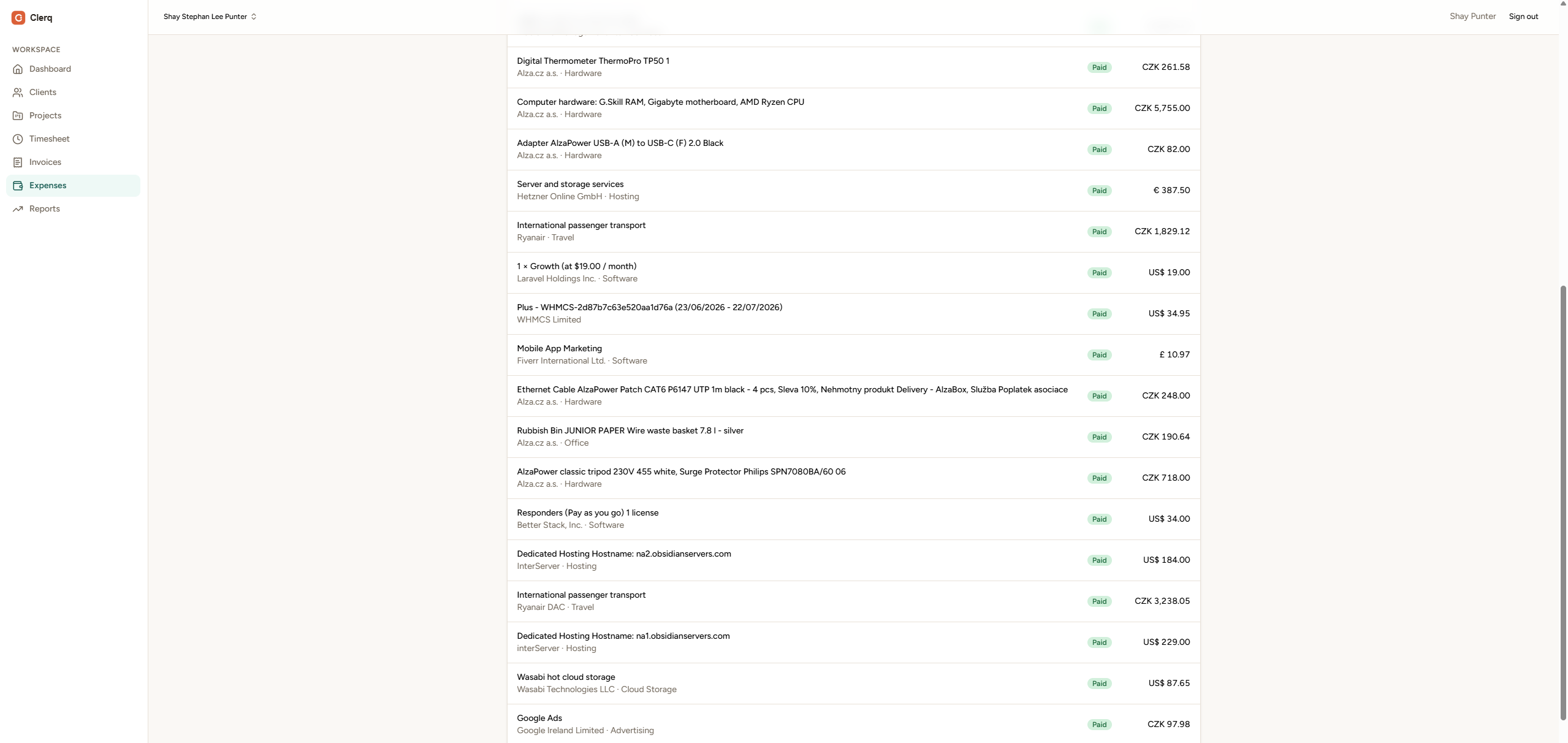
Task: Click Wasabi Technologies LLC · Cloud Storage subtitle
Action: 596,690
